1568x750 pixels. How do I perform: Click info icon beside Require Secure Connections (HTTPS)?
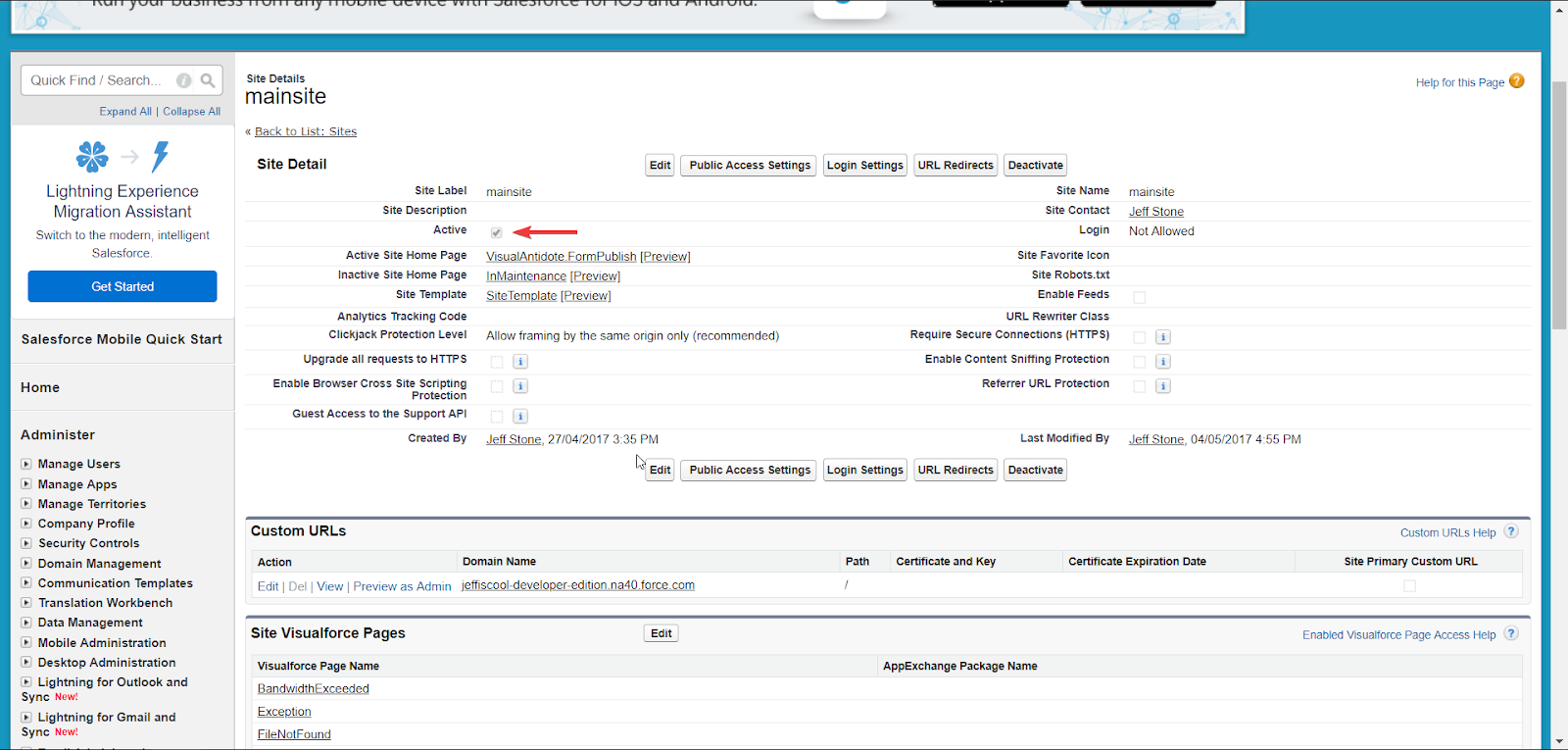1162,337
